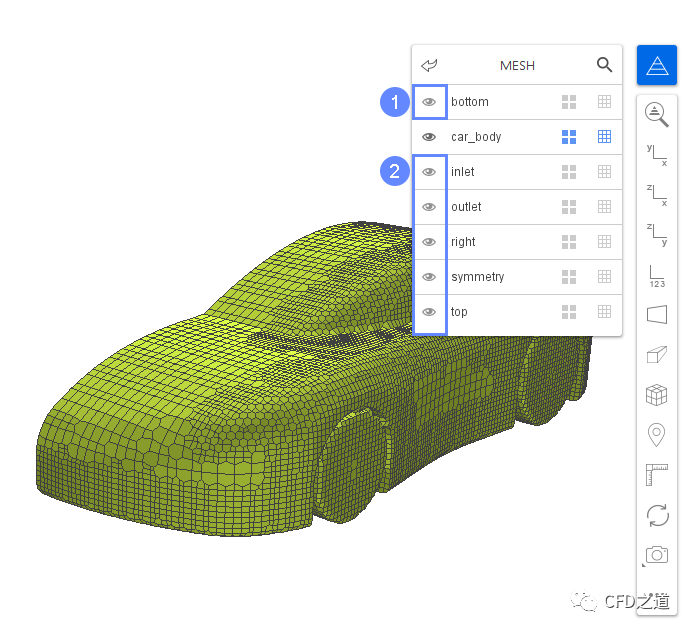
Task: Switch to the XY axis view
Action: 656,154
